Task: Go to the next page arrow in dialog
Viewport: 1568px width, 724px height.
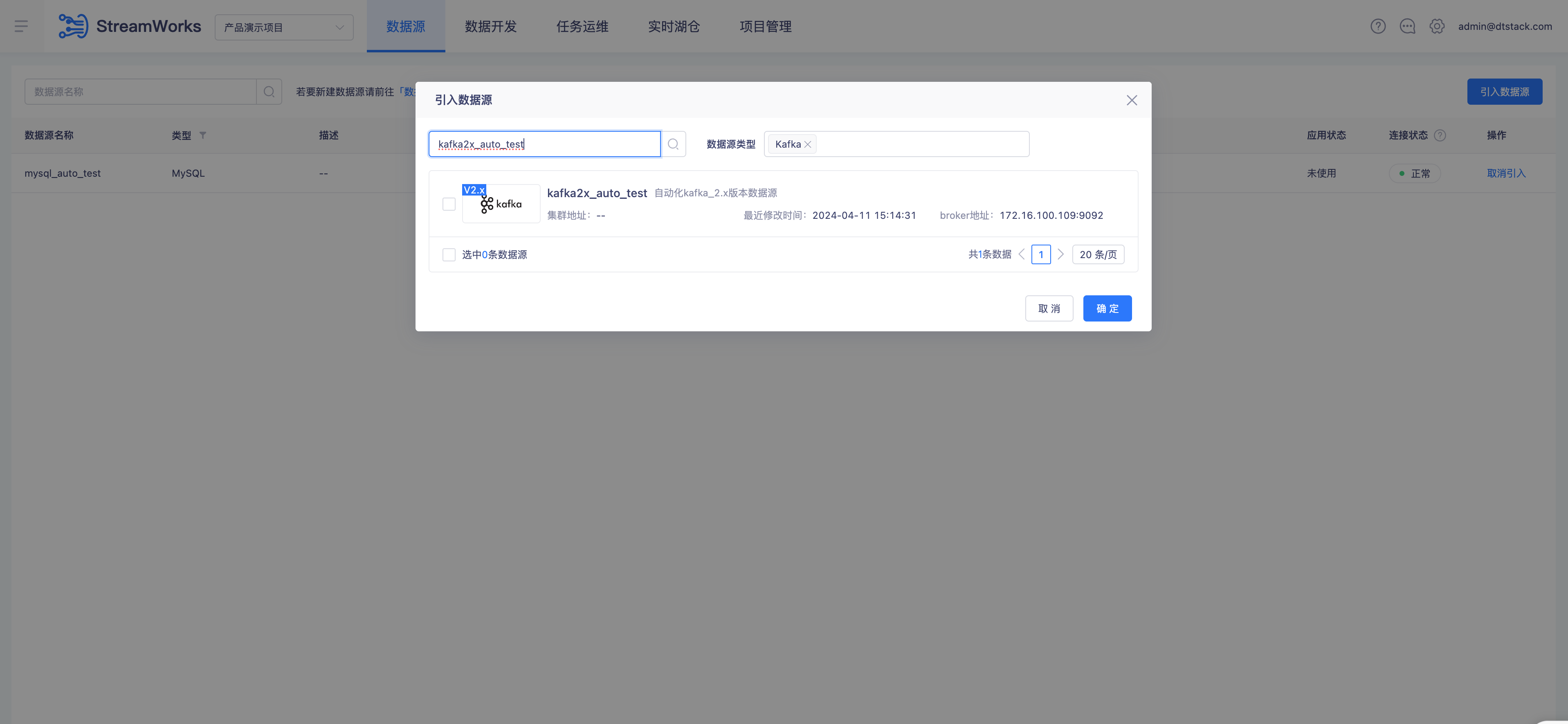Action: tap(1060, 254)
